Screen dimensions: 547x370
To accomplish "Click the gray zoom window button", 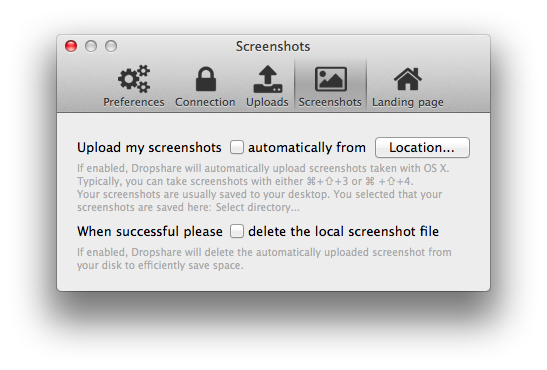I will (111, 46).
